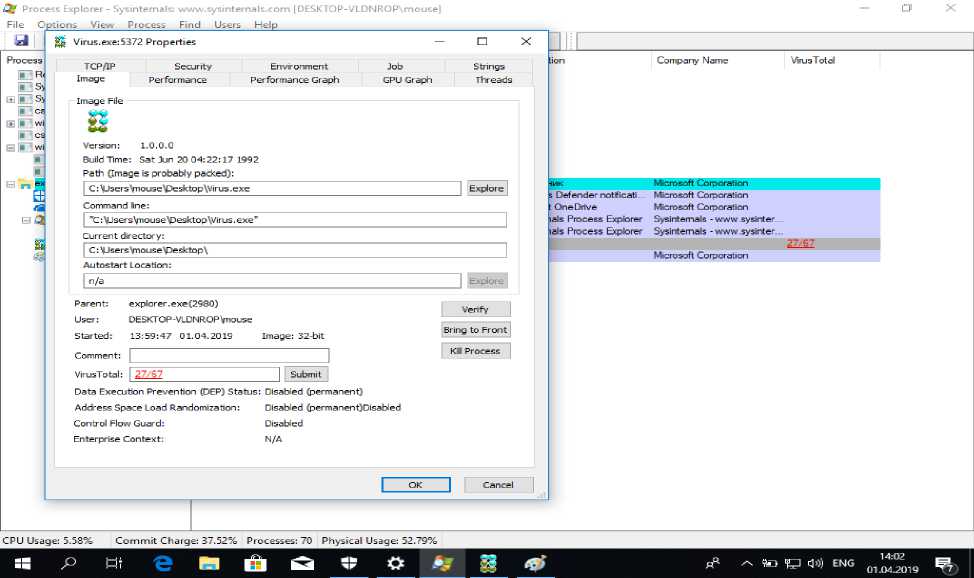Select the explorer folder icon in process tree
Image resolution: width=974 pixels, height=578 pixels.
(x=25, y=184)
